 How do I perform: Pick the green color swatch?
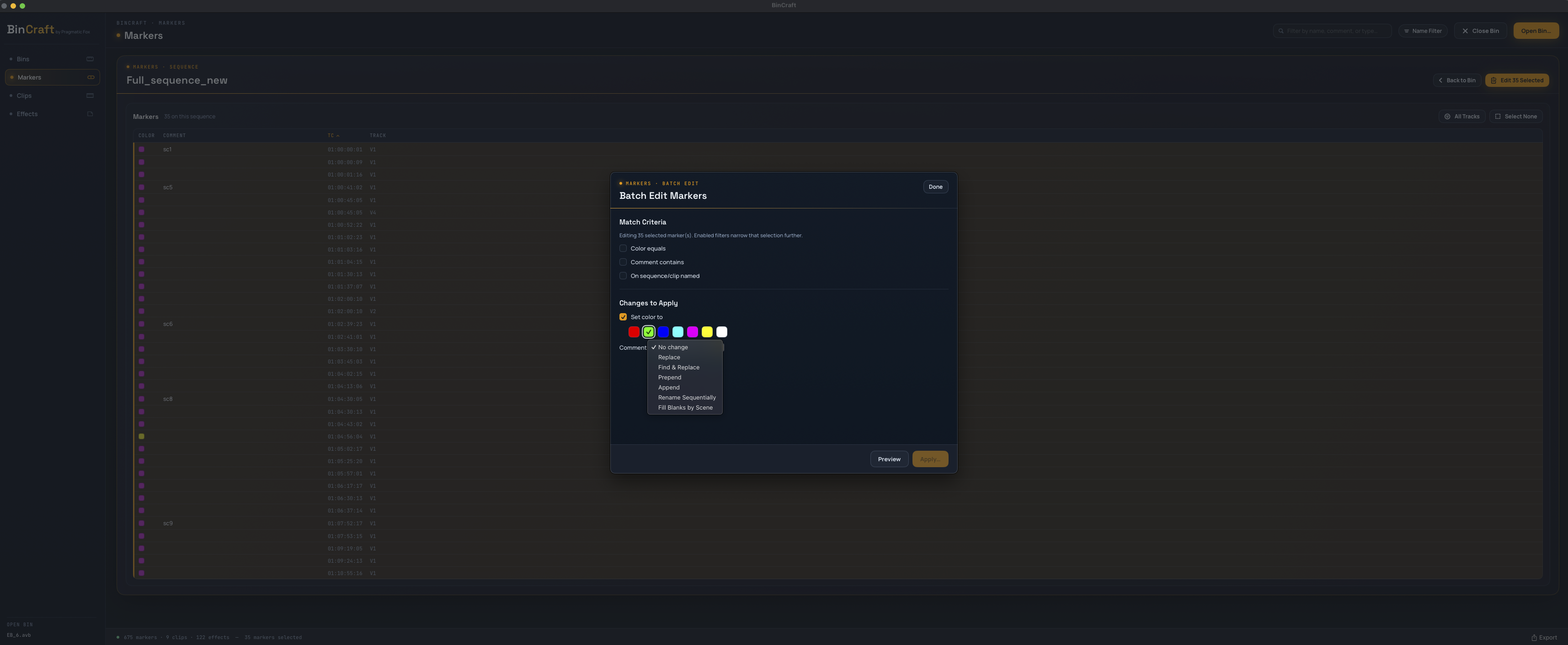point(648,331)
